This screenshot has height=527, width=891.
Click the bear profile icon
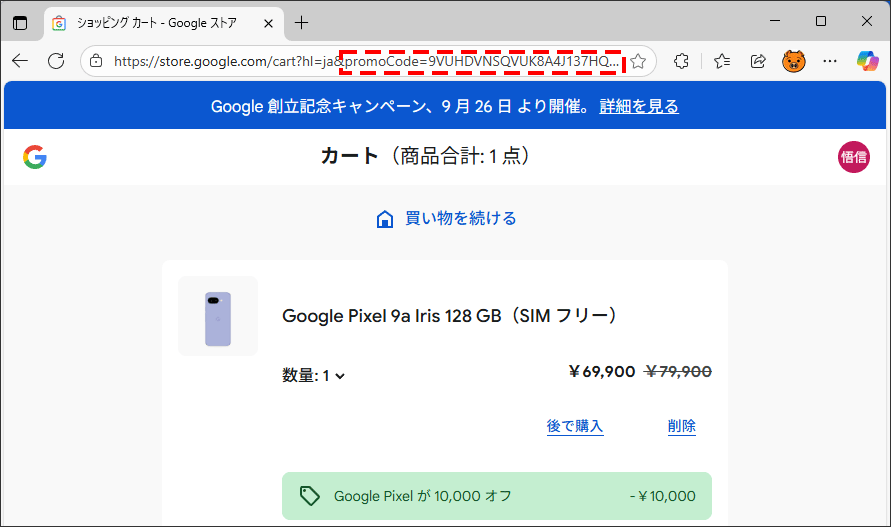click(794, 61)
